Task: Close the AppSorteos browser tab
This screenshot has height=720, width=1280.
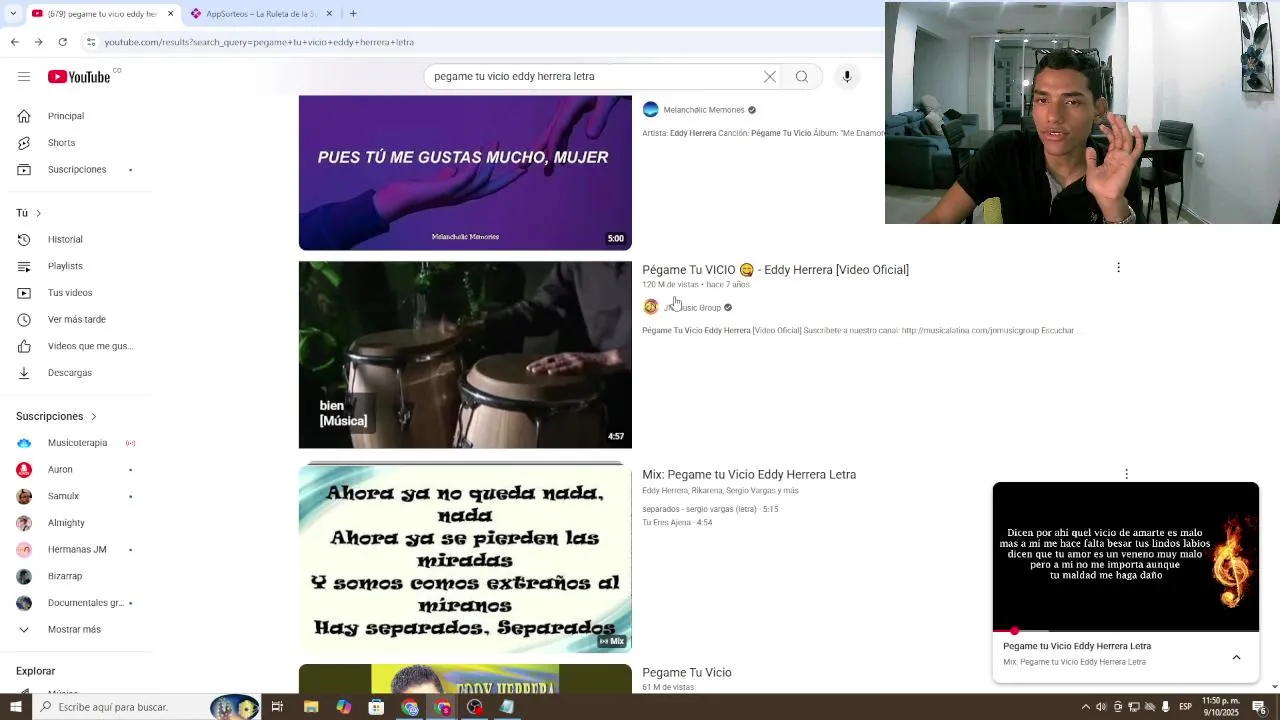Action: coord(331,14)
